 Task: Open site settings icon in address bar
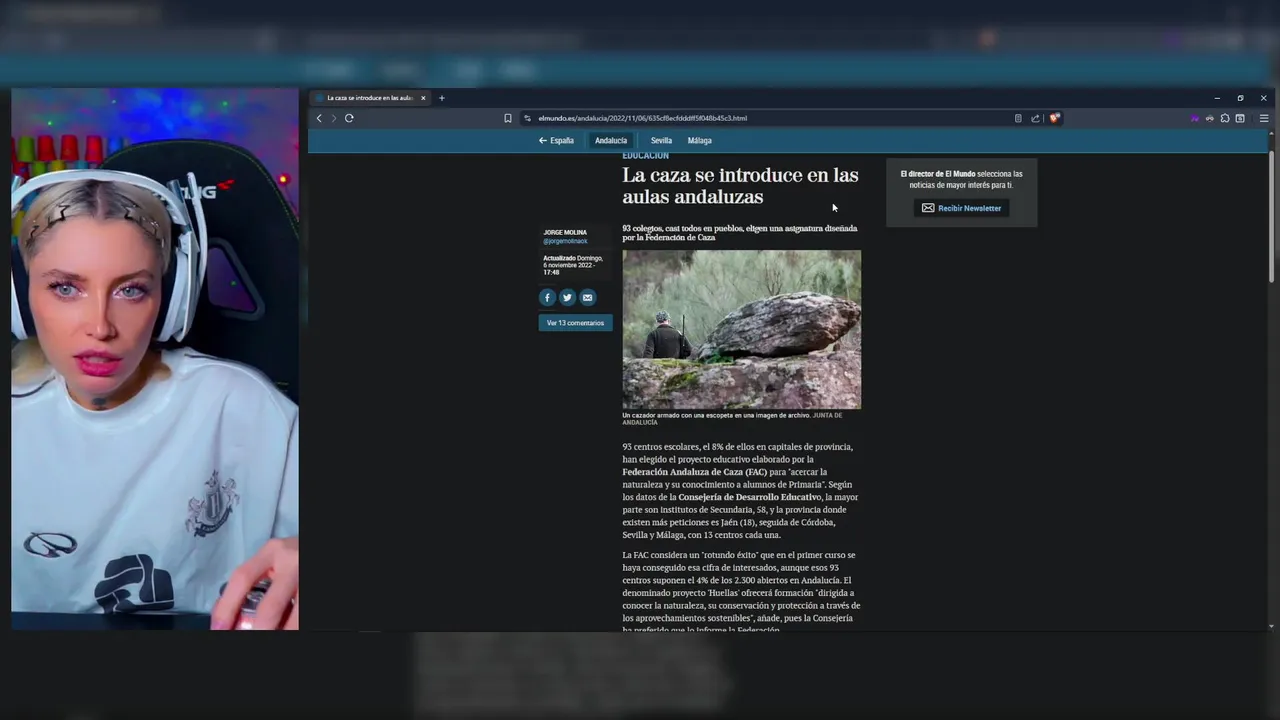[x=527, y=118]
